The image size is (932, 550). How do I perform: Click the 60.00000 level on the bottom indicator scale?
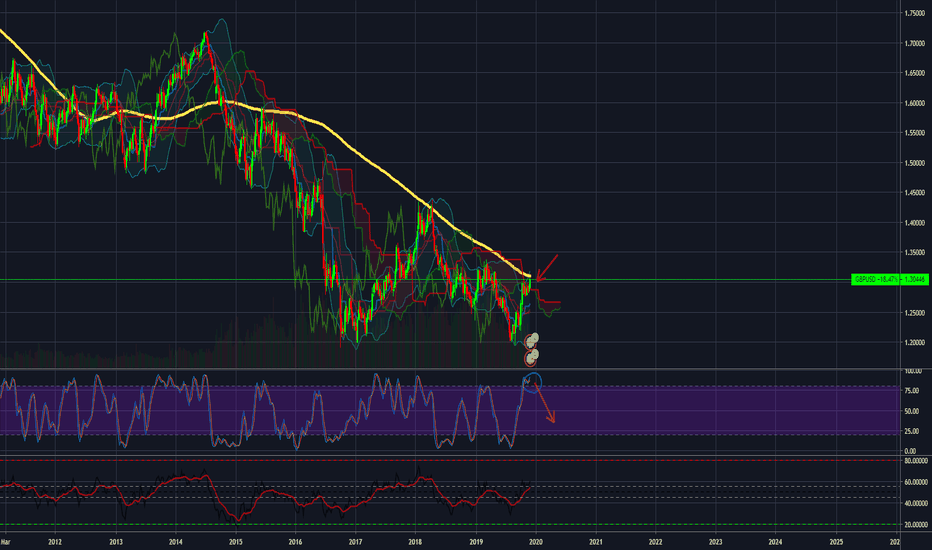[x=913, y=482]
